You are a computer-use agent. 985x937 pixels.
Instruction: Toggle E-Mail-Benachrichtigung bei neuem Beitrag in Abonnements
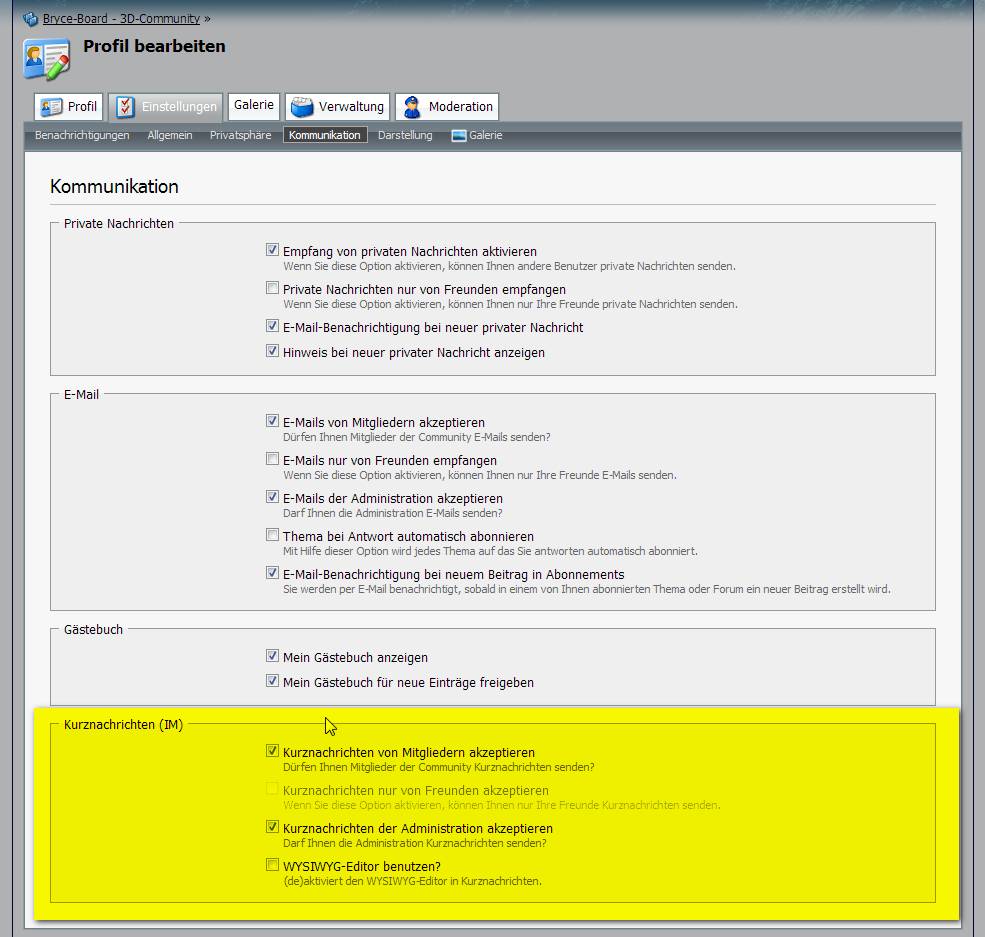coord(272,573)
